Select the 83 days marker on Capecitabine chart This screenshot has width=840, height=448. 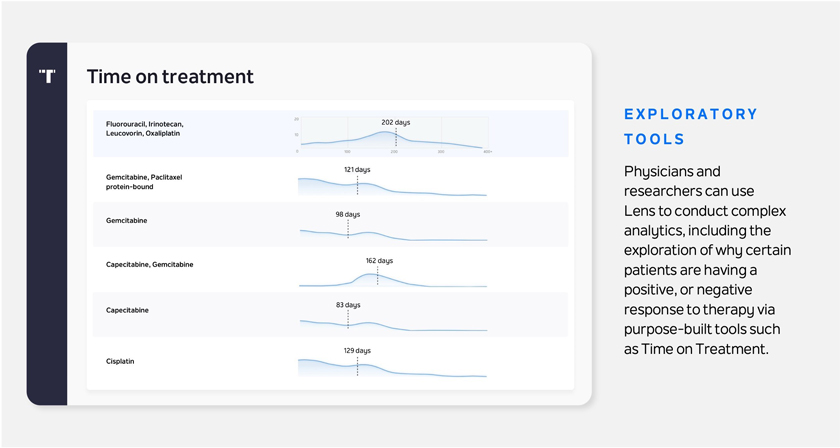[348, 305]
